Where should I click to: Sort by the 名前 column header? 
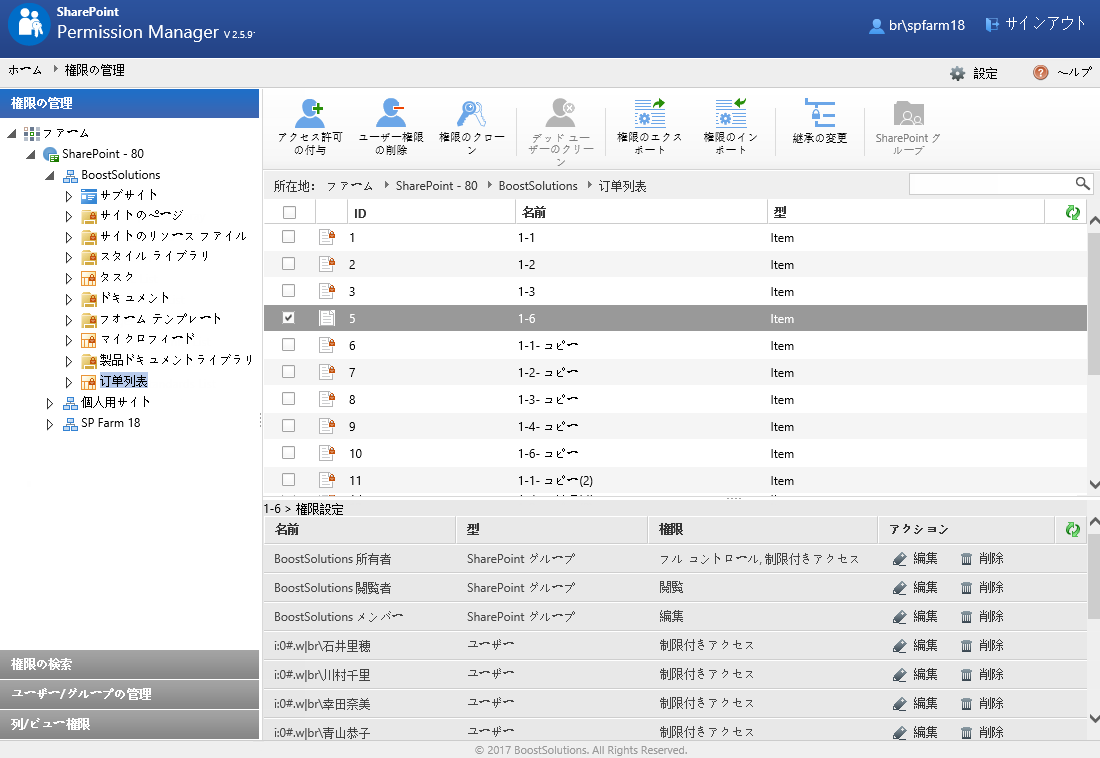tap(534, 213)
